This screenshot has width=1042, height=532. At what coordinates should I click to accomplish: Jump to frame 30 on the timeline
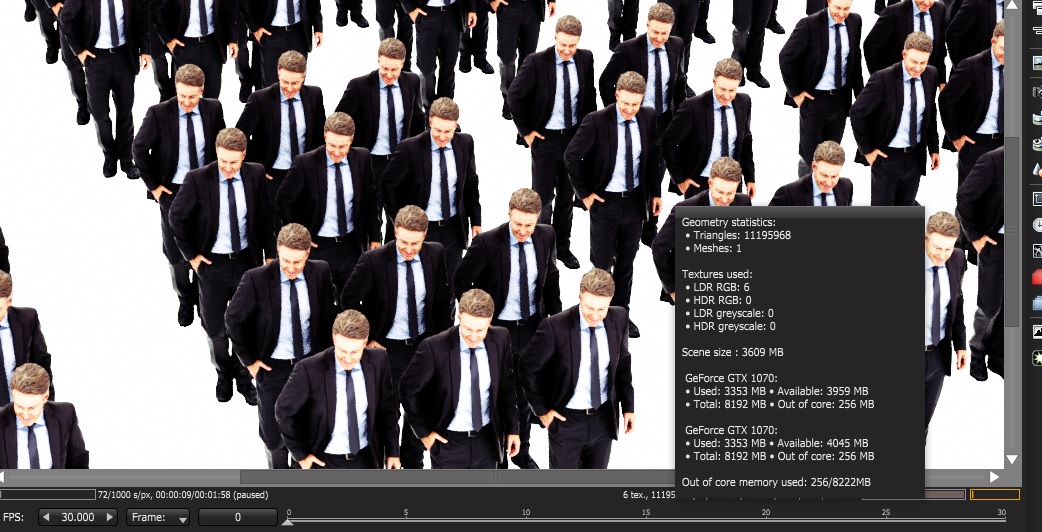point(1001,513)
